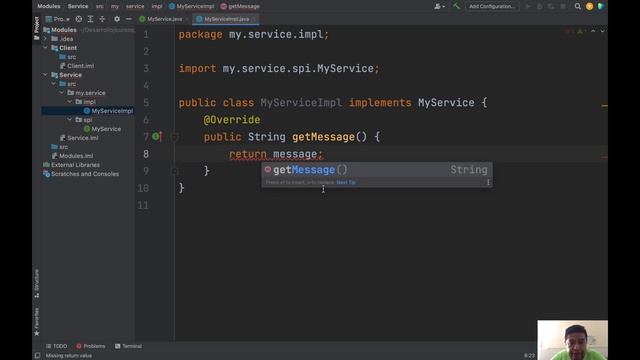Viewport: 640px width, 360px height.
Task: Collapse the my.service package arrow
Action: (62, 93)
